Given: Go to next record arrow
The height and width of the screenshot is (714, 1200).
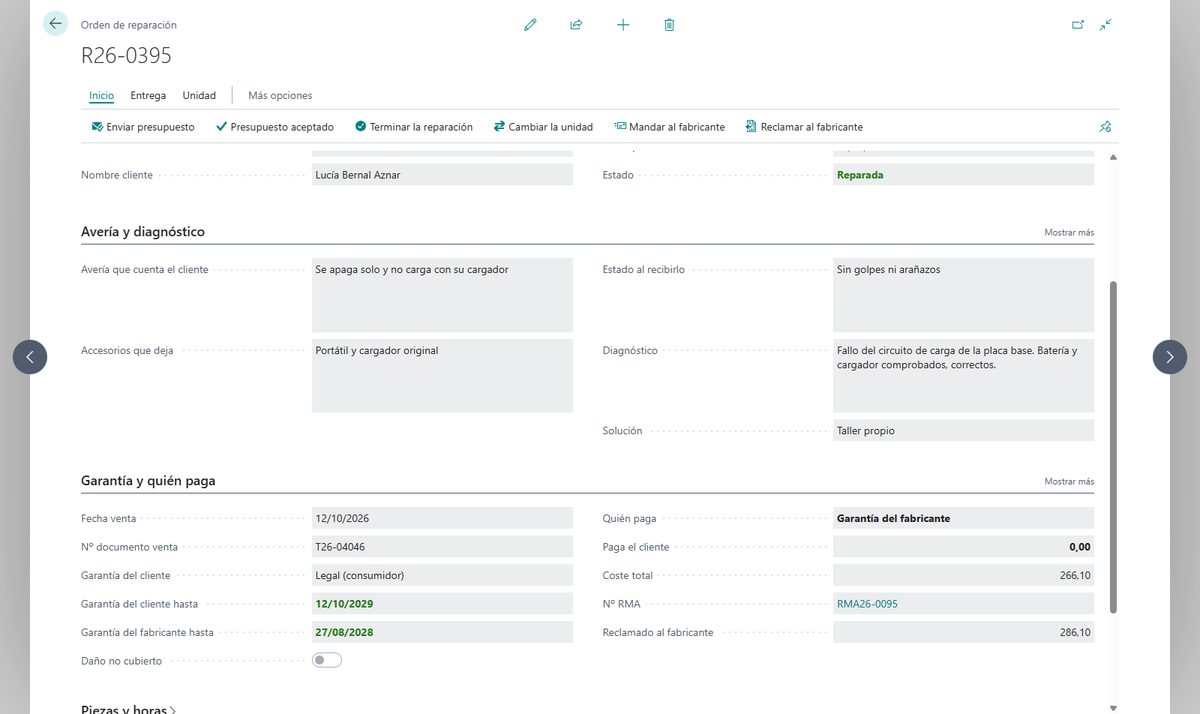Looking at the screenshot, I should pyautogui.click(x=1170, y=357).
